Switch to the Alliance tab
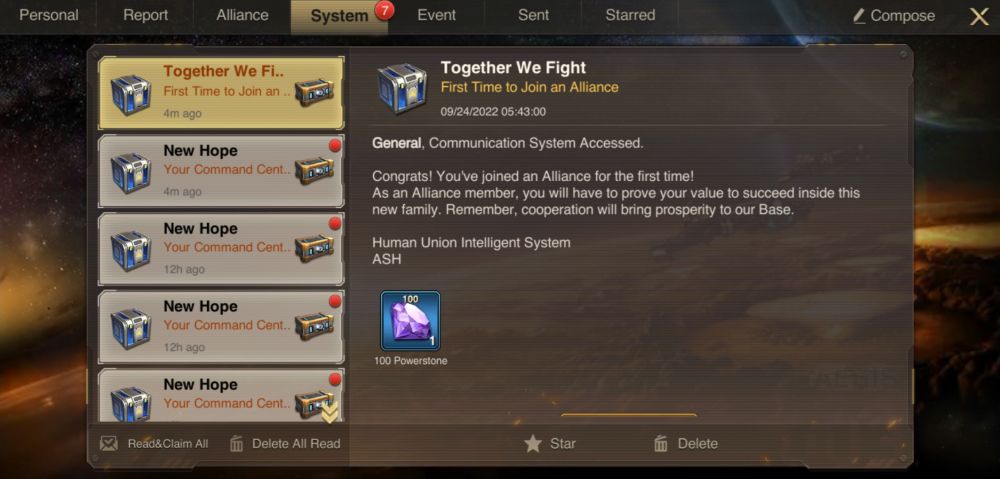This screenshot has height=479, width=1000. (x=242, y=15)
